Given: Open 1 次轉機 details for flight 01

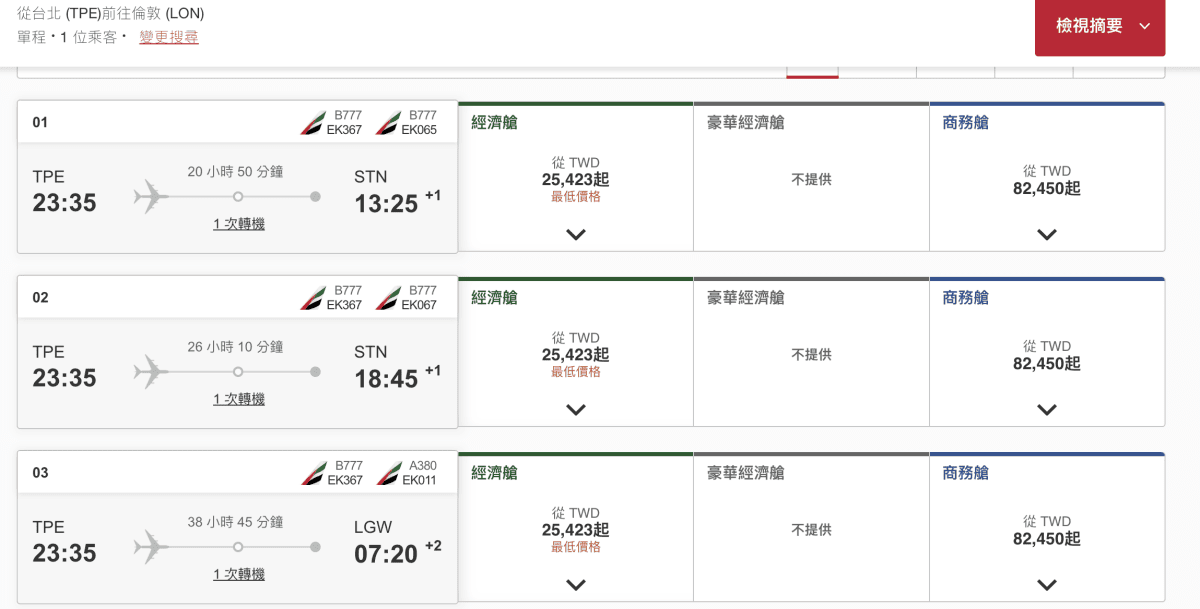Looking at the screenshot, I should [239, 224].
